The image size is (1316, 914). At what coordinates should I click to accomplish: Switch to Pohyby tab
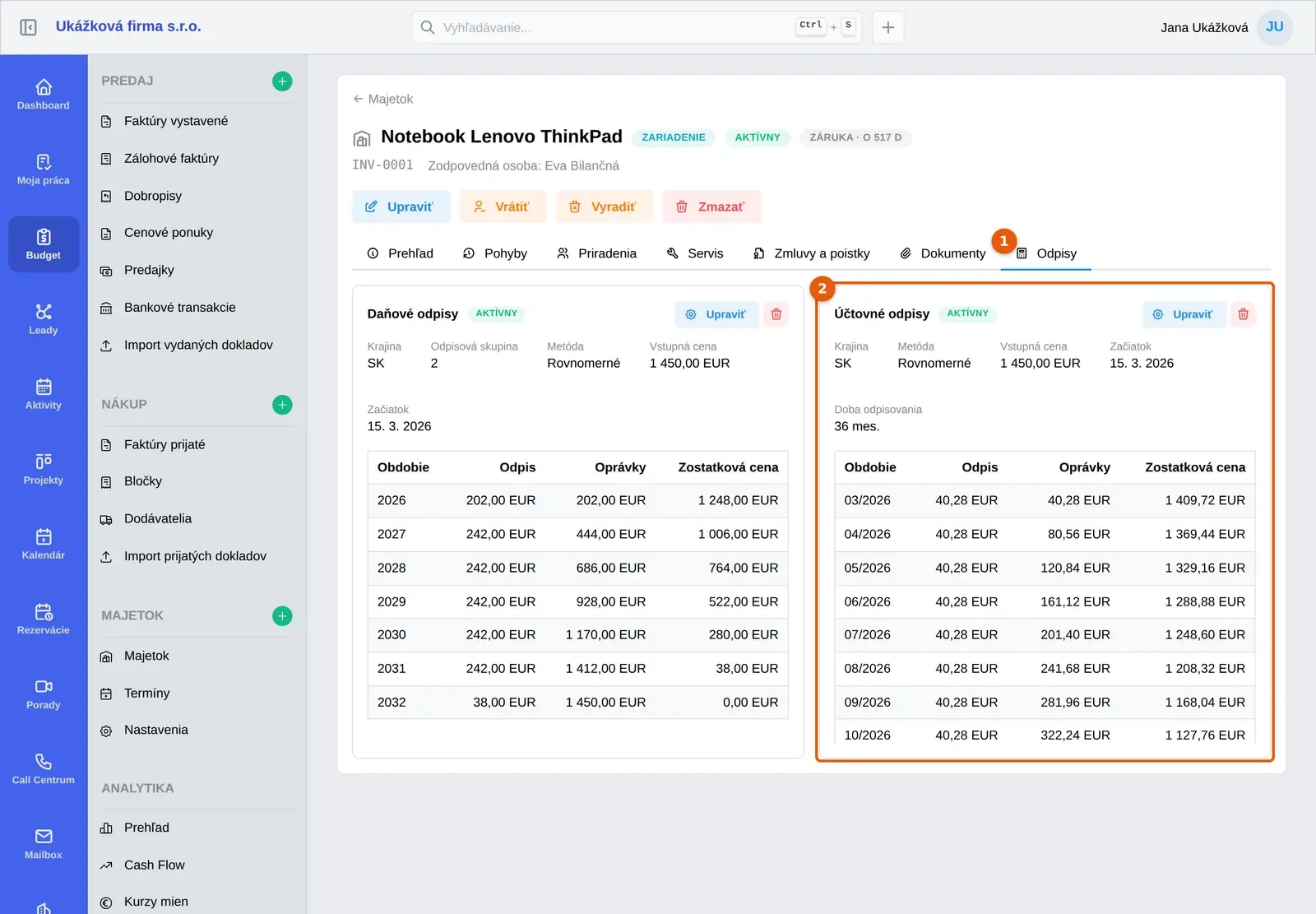(495, 253)
